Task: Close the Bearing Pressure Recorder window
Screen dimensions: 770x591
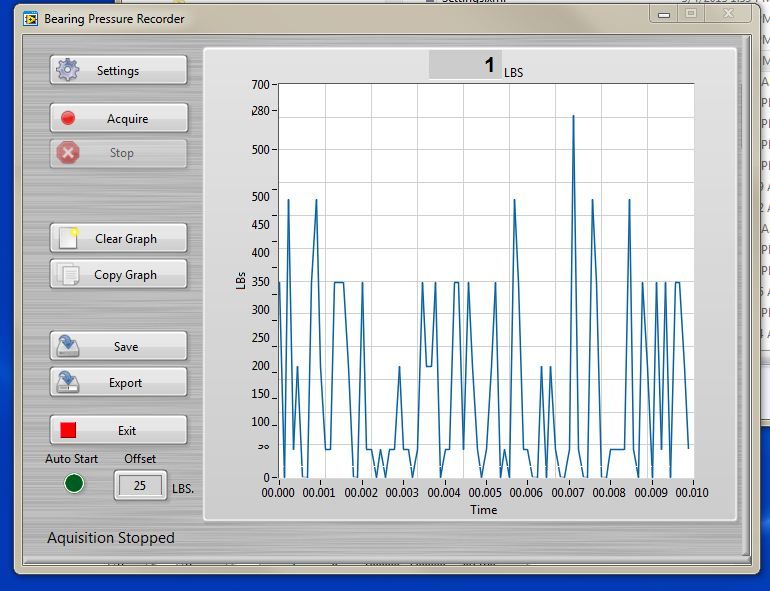Action: pyautogui.click(x=728, y=14)
